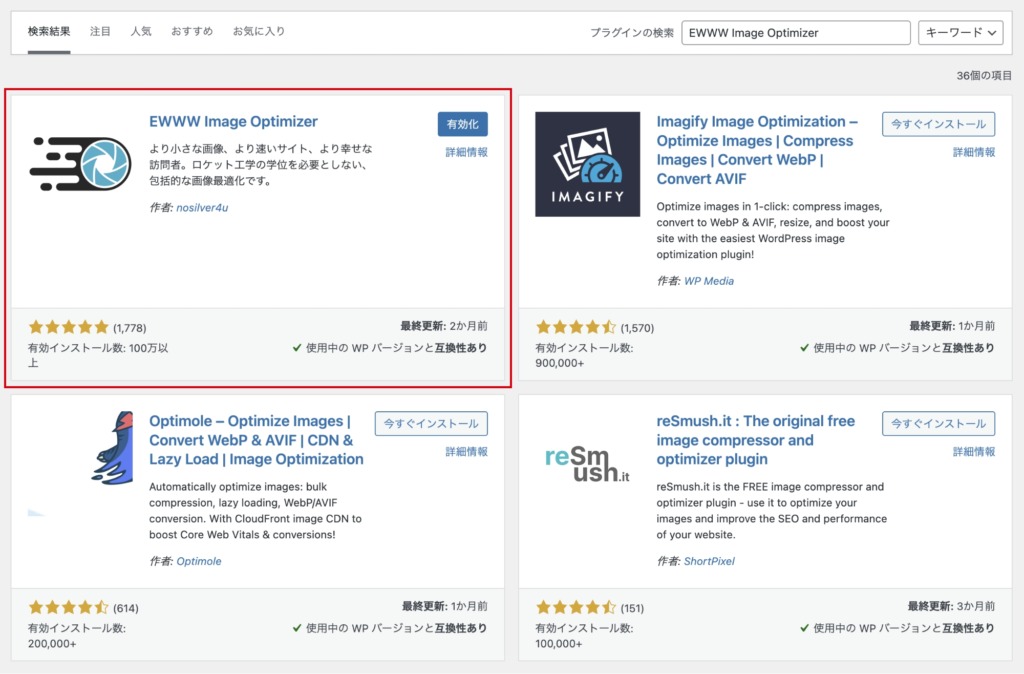Install the Optimole plugin now
This screenshot has height=674, width=1024.
coord(431,423)
